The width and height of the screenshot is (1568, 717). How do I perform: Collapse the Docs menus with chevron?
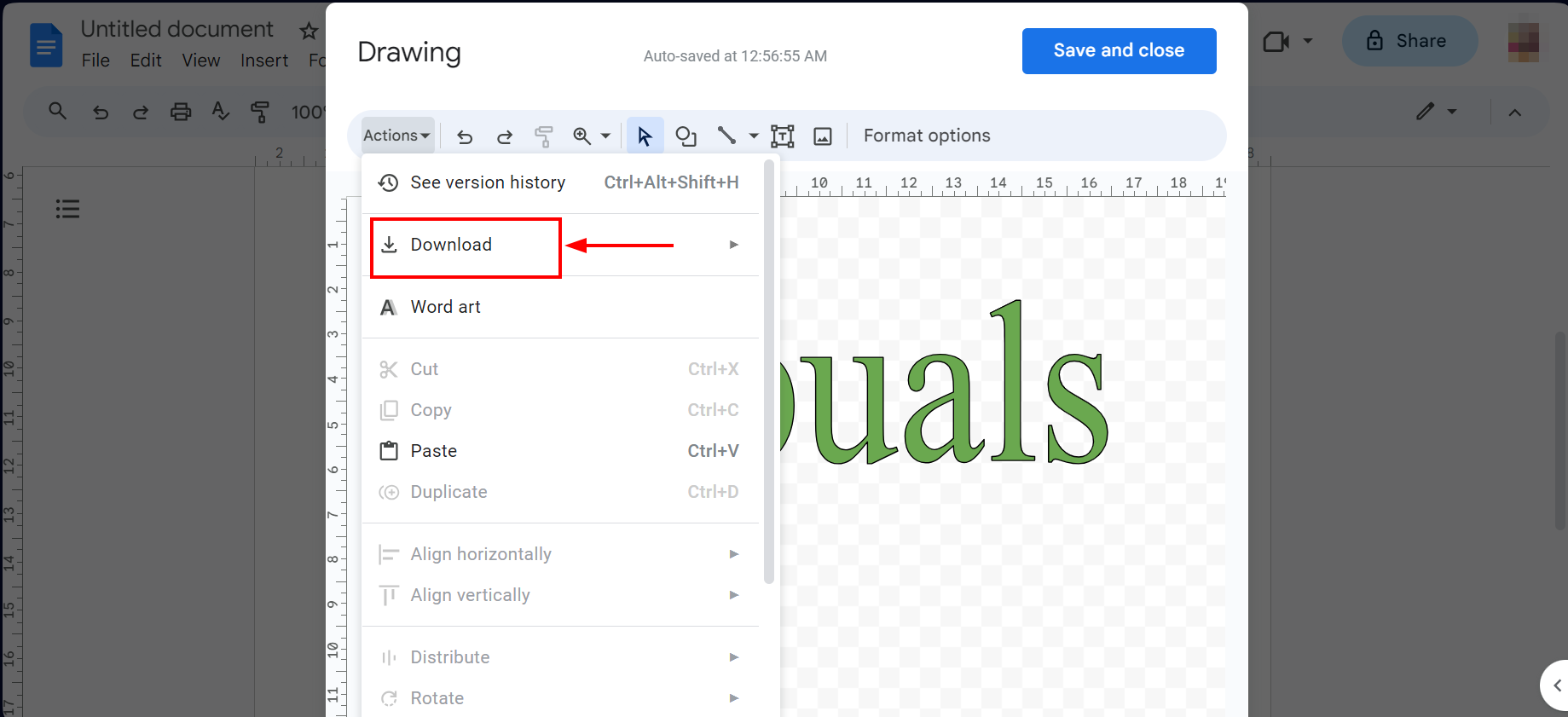pos(1515,113)
